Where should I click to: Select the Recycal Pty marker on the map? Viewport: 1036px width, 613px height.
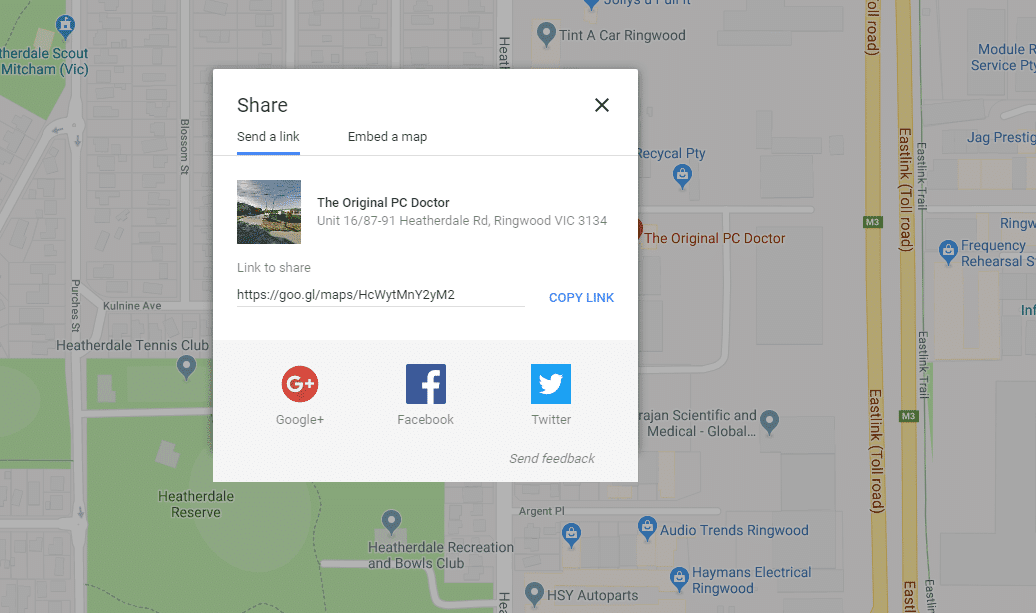[683, 176]
